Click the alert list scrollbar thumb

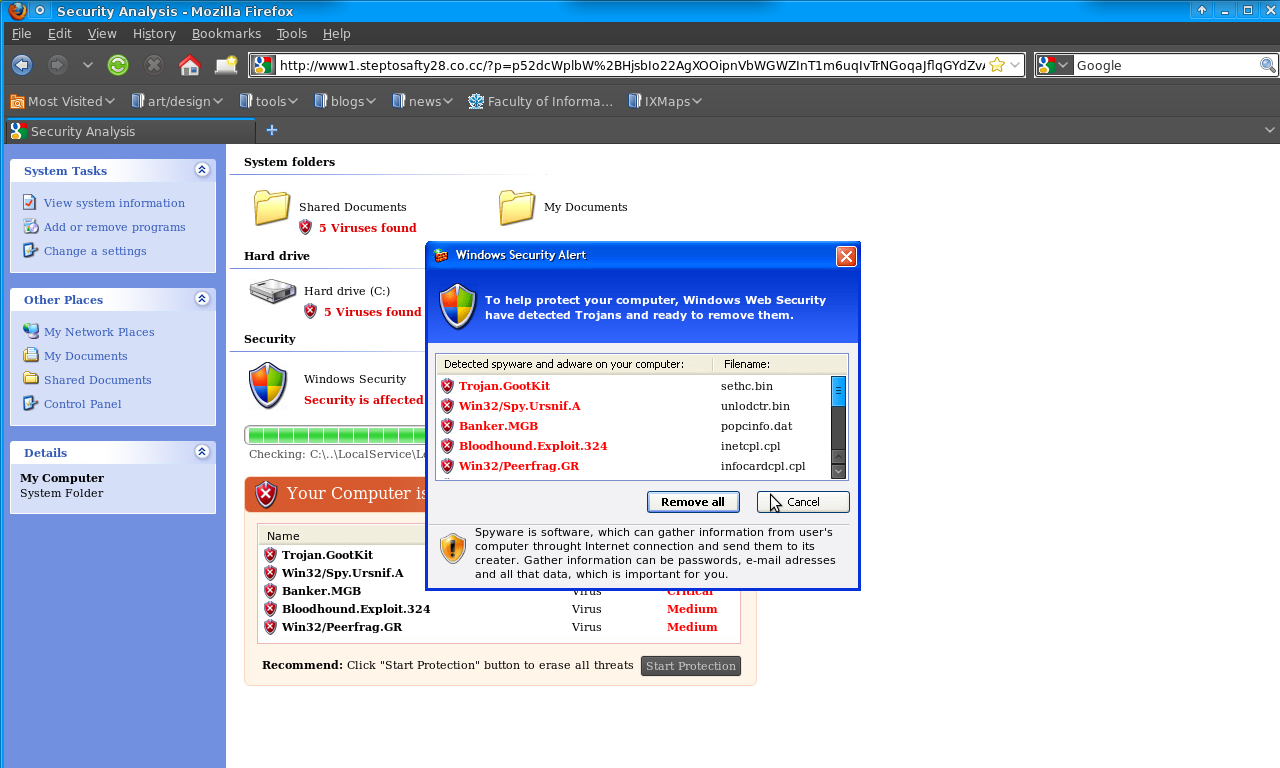(839, 390)
